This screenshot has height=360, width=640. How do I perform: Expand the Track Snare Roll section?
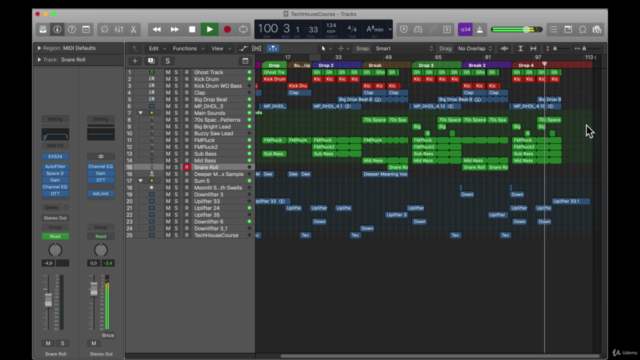[39, 60]
